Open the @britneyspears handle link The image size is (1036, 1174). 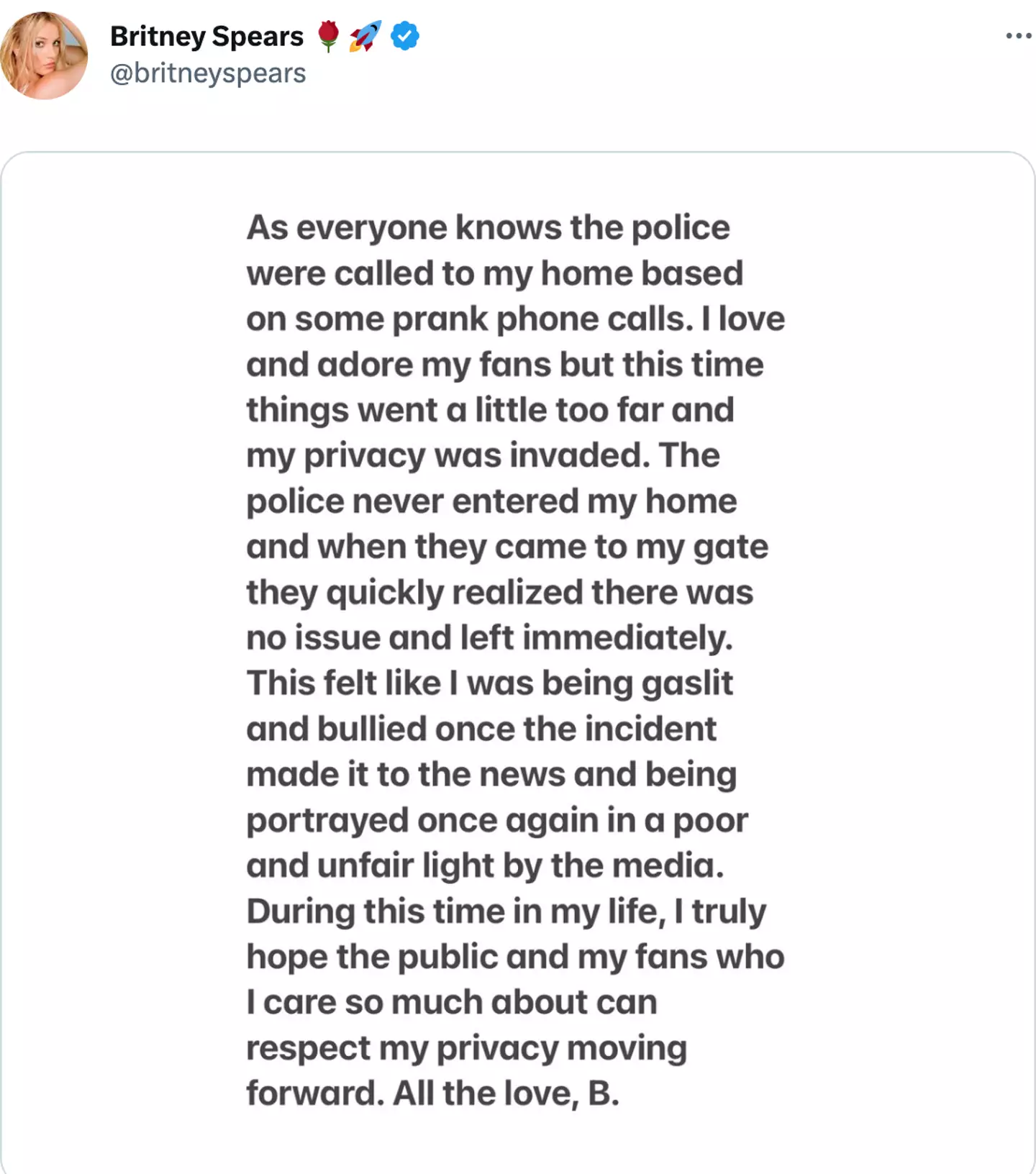(208, 73)
